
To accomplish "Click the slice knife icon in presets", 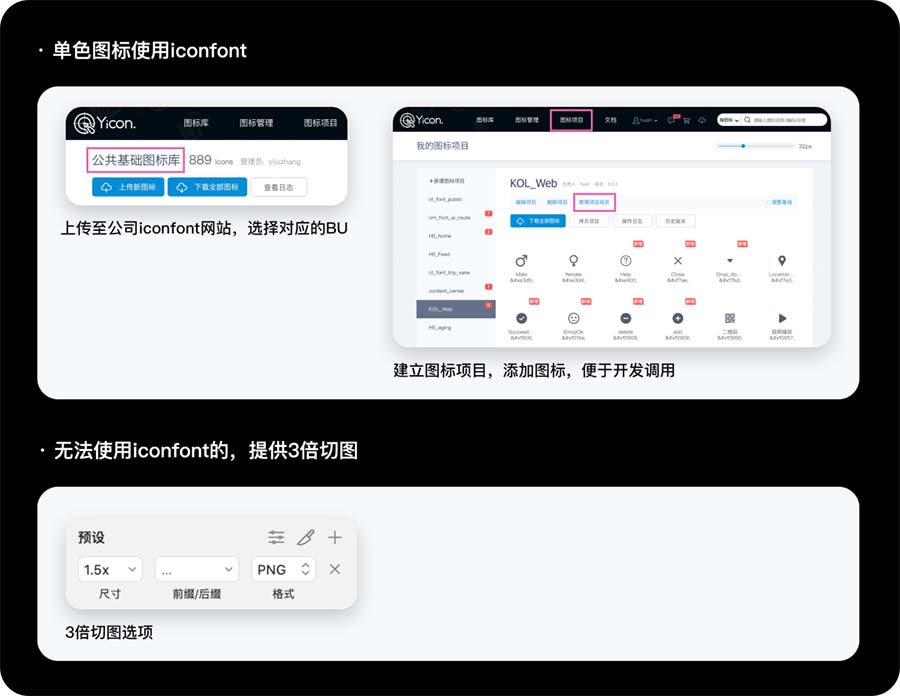I will (x=306, y=537).
